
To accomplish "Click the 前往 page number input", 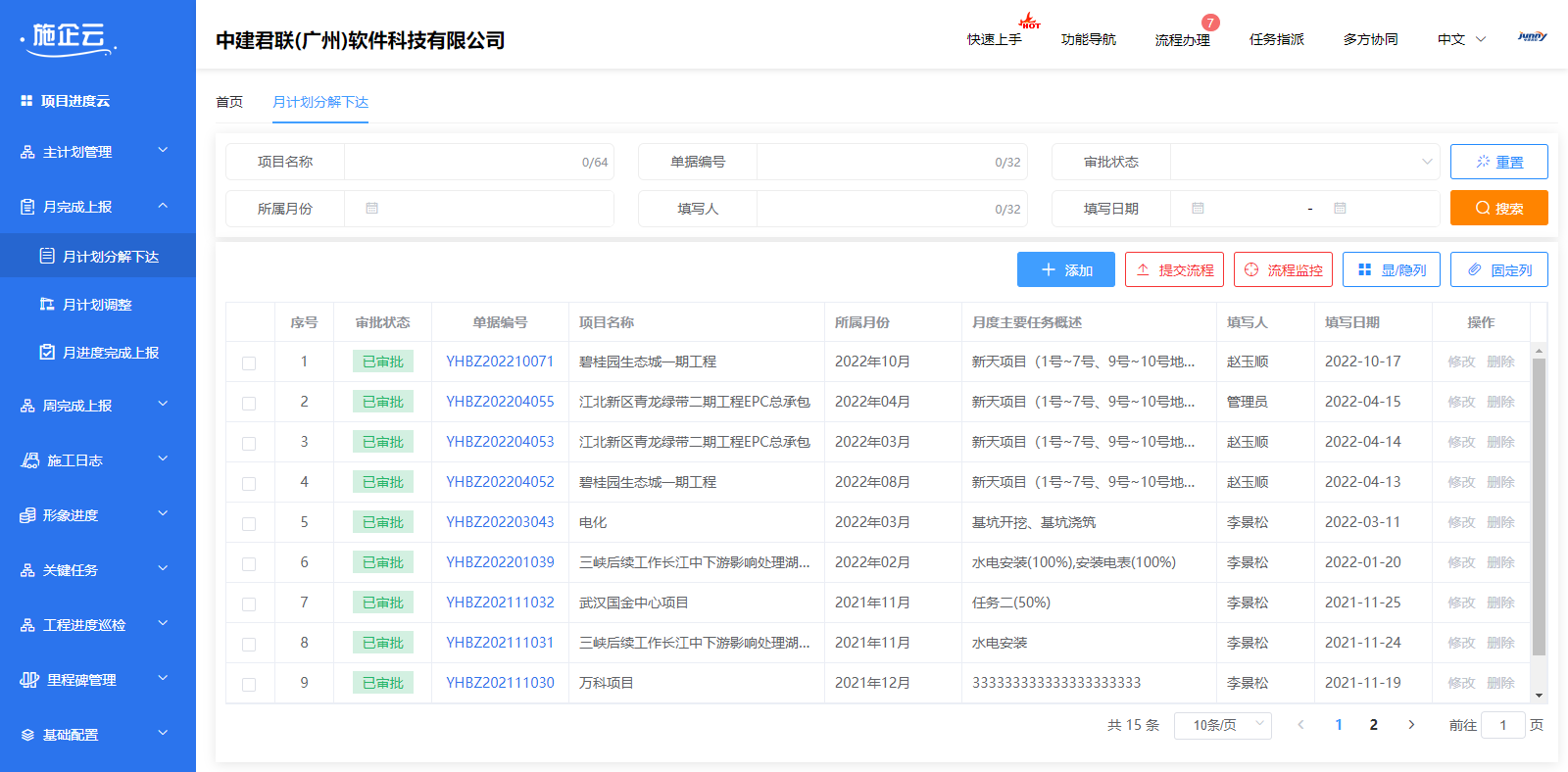I will 1502,725.
